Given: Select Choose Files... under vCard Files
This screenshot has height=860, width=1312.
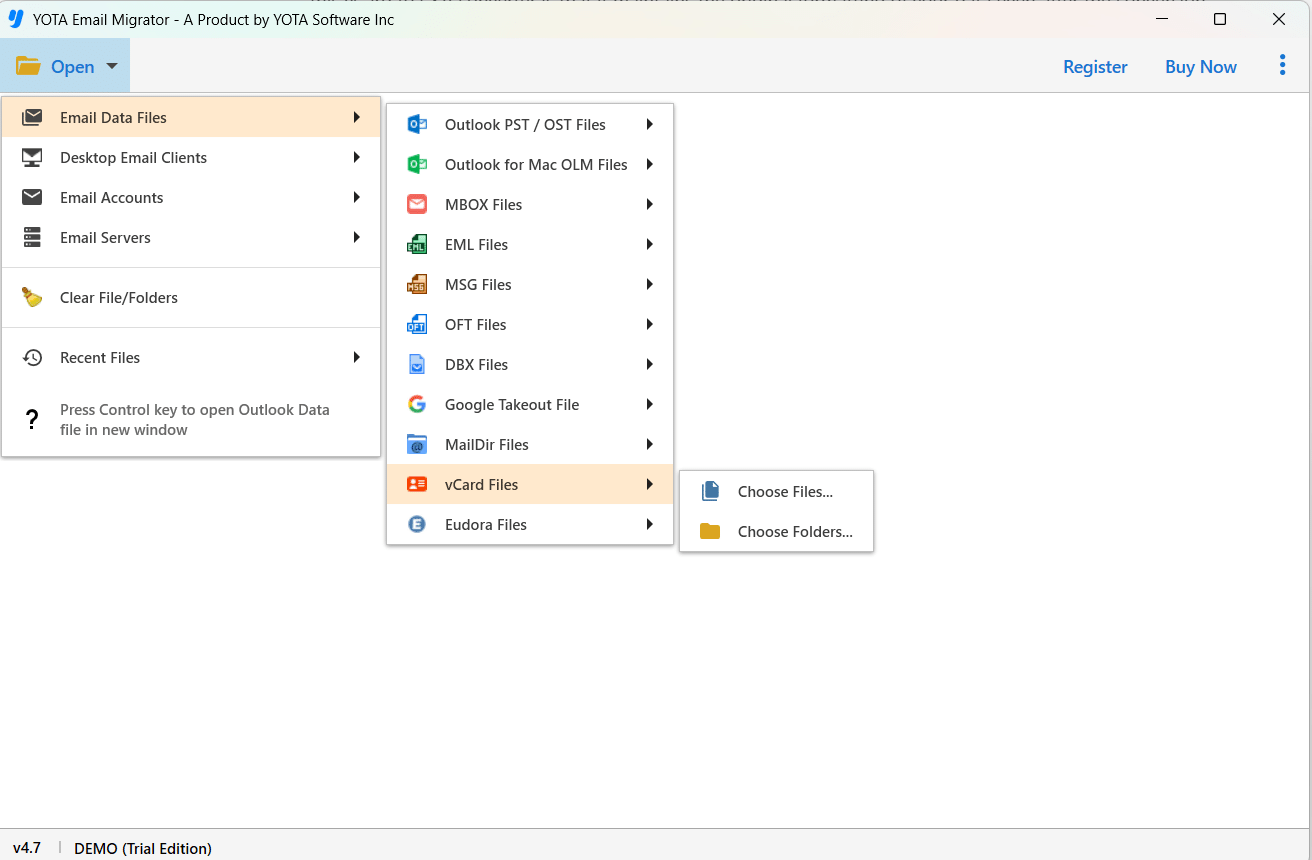Looking at the screenshot, I should click(x=785, y=492).
